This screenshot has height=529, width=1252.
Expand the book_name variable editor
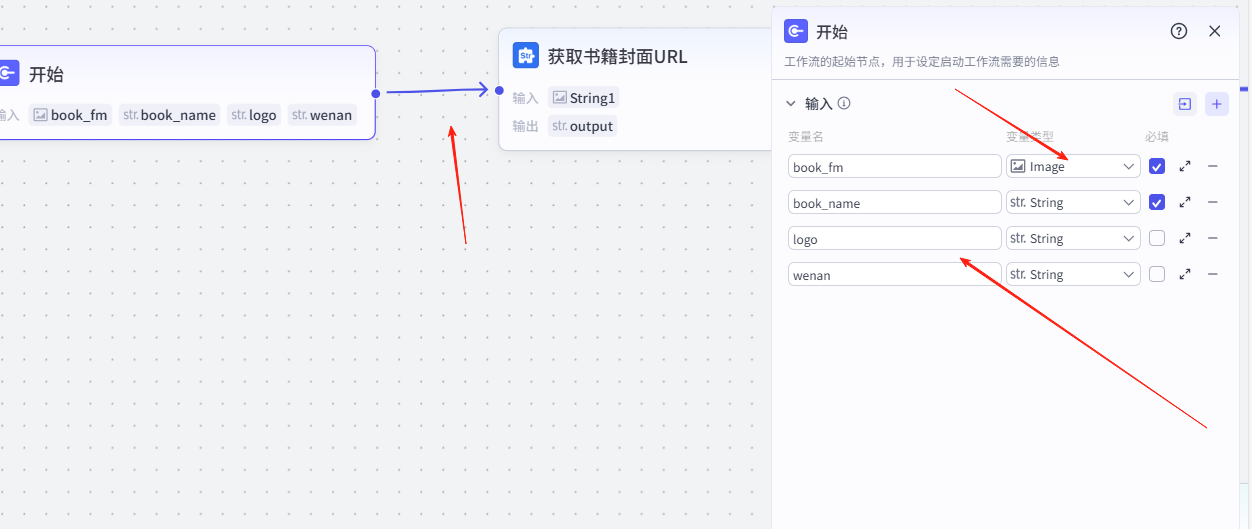click(1185, 202)
